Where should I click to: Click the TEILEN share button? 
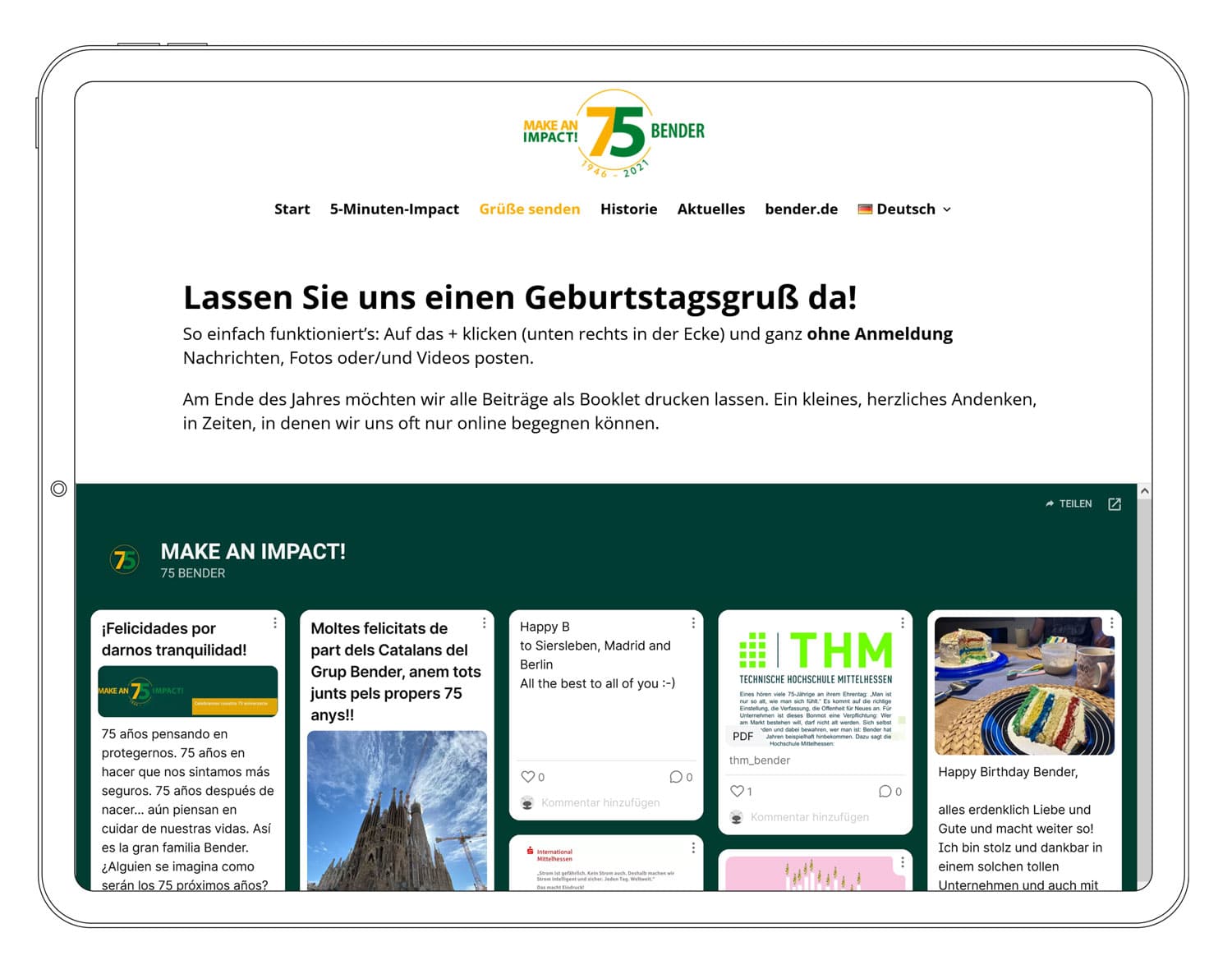tap(1068, 503)
